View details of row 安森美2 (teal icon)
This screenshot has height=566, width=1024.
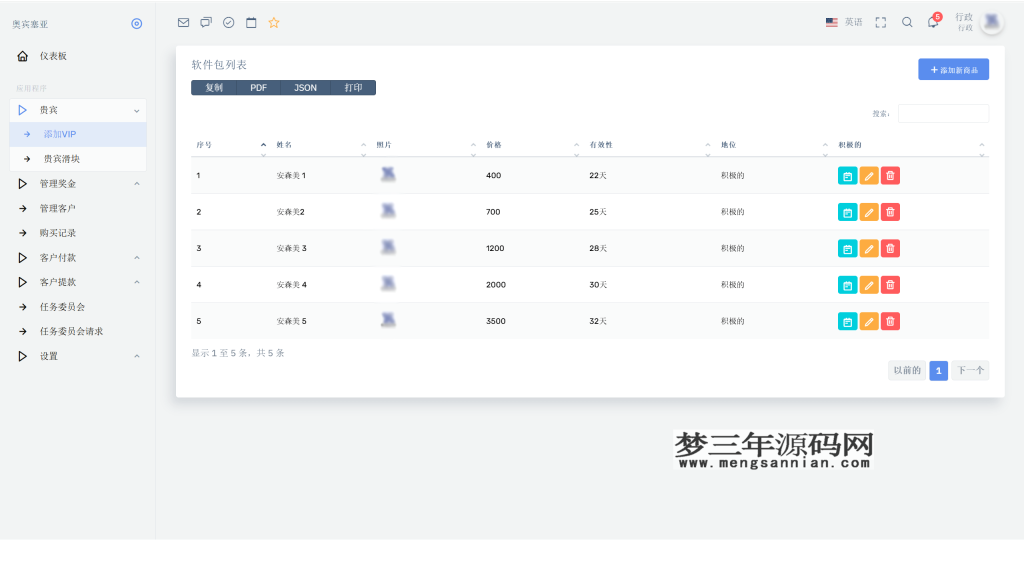(x=847, y=212)
